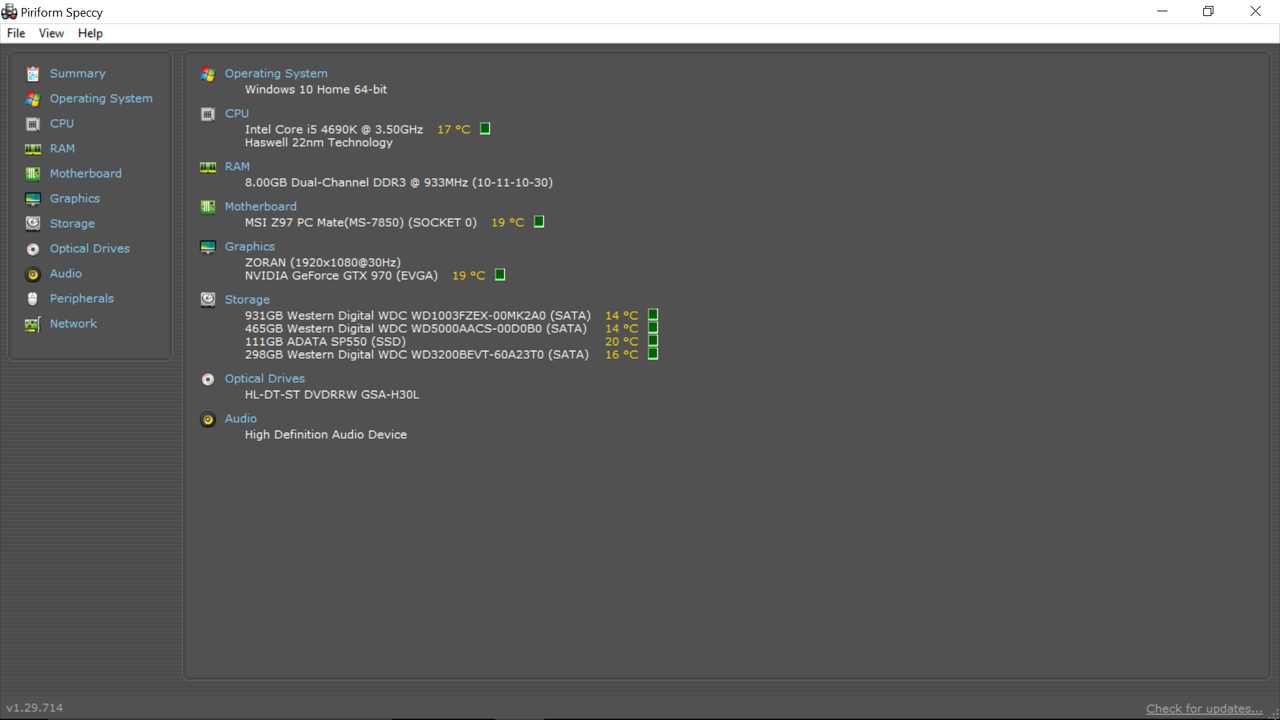
Task: Click the CPU heading link in the summary
Action: (x=237, y=114)
